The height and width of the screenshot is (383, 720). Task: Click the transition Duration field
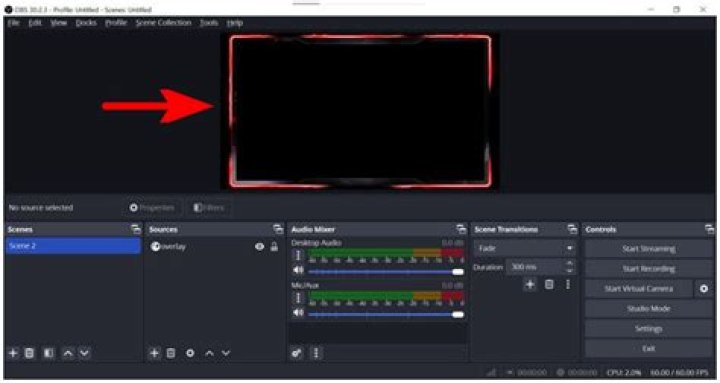pyautogui.click(x=535, y=266)
